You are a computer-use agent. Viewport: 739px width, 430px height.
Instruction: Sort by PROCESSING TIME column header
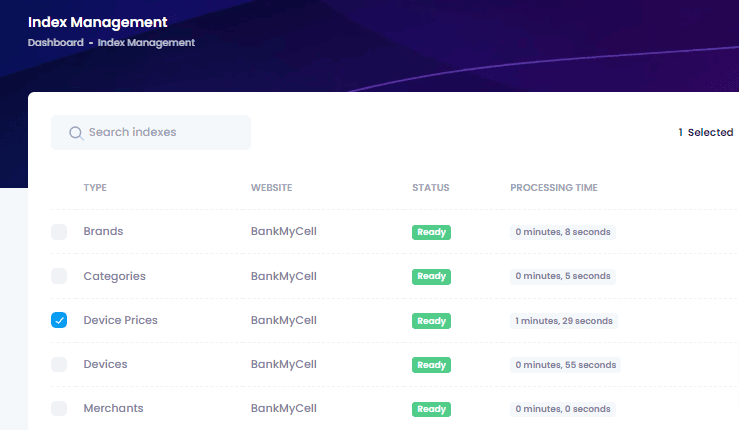554,188
